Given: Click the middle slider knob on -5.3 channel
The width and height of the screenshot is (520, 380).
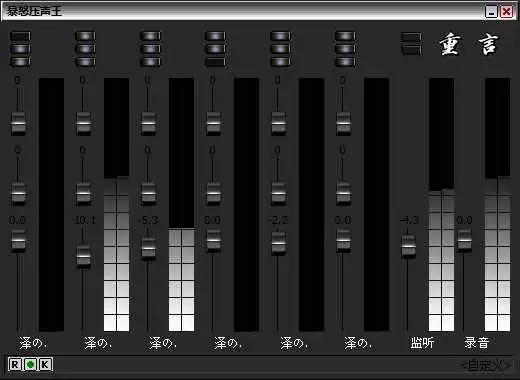Looking at the screenshot, I should pyautogui.click(x=148, y=193).
